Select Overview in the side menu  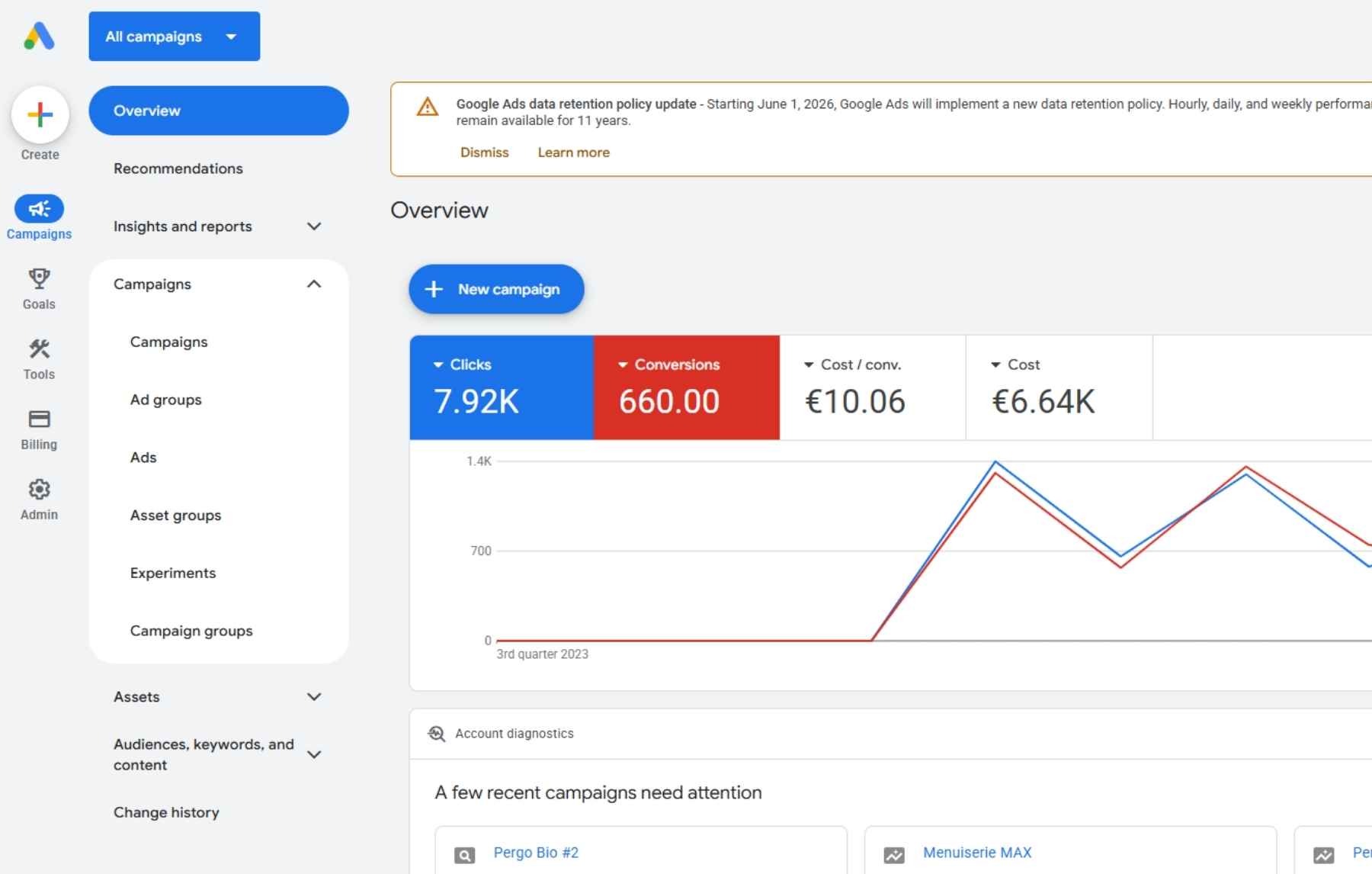pos(219,111)
